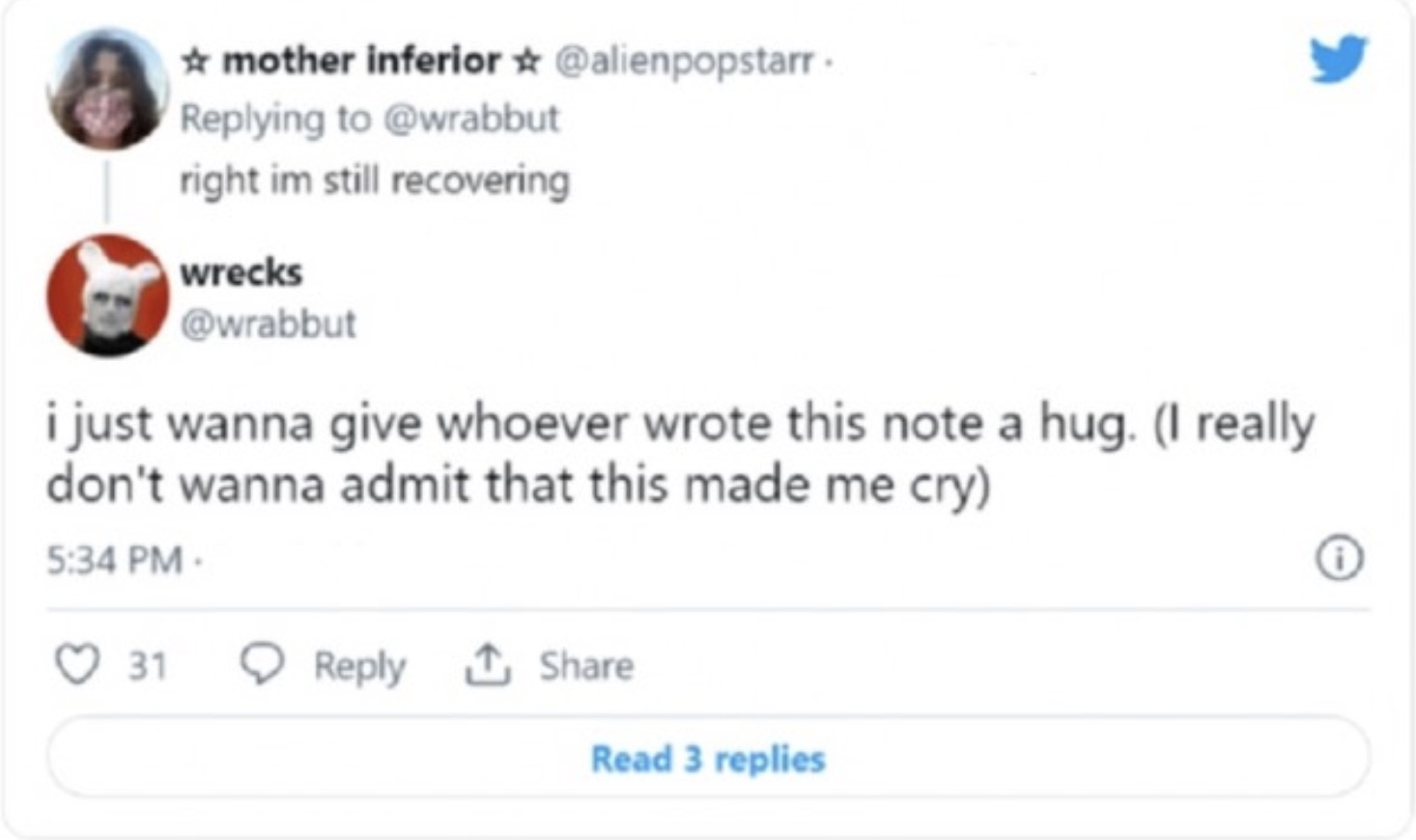
Task: Expand the Read 3 replies button
Action: pos(708,758)
